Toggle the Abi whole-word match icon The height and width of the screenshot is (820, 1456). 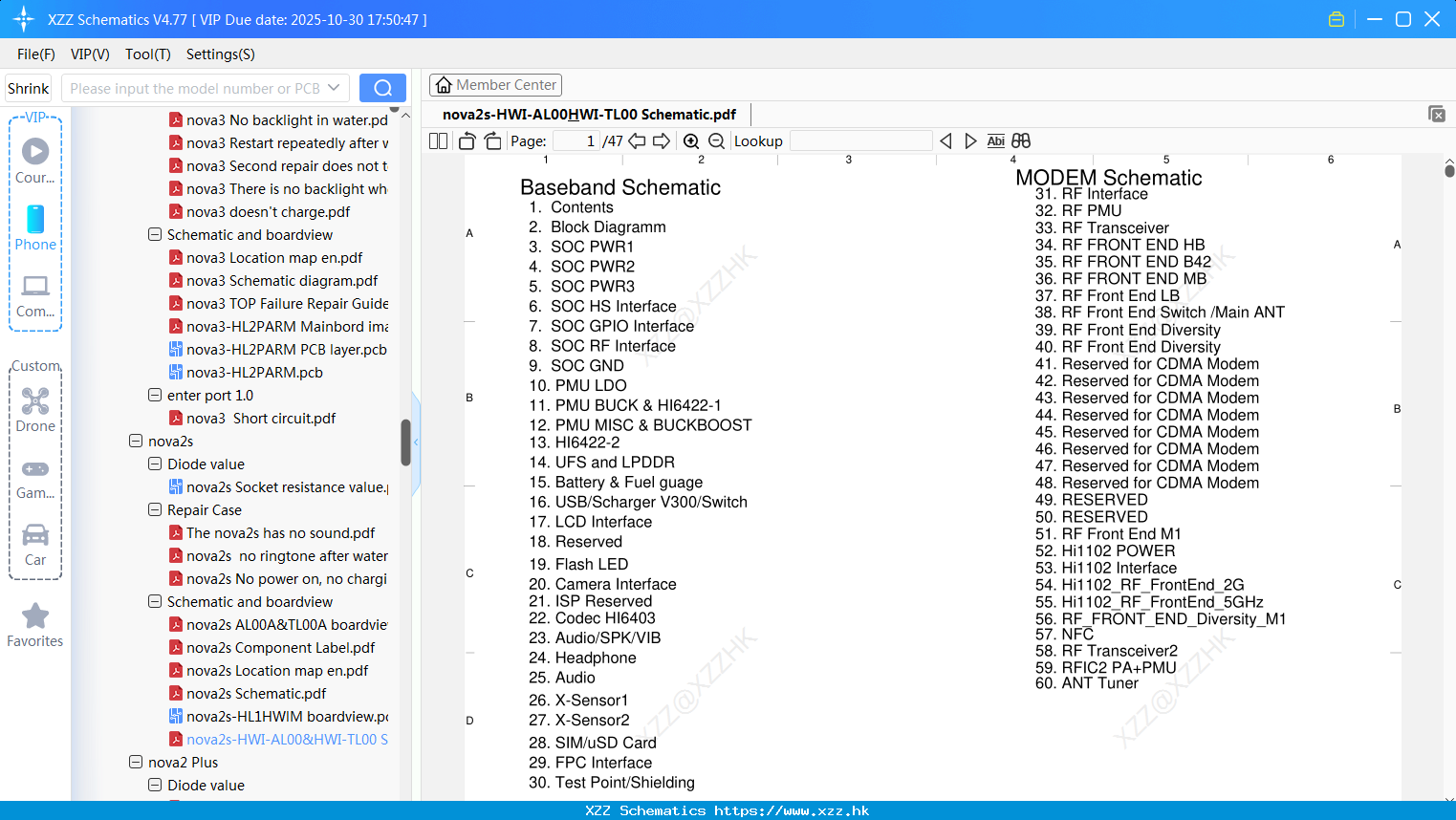click(x=995, y=141)
